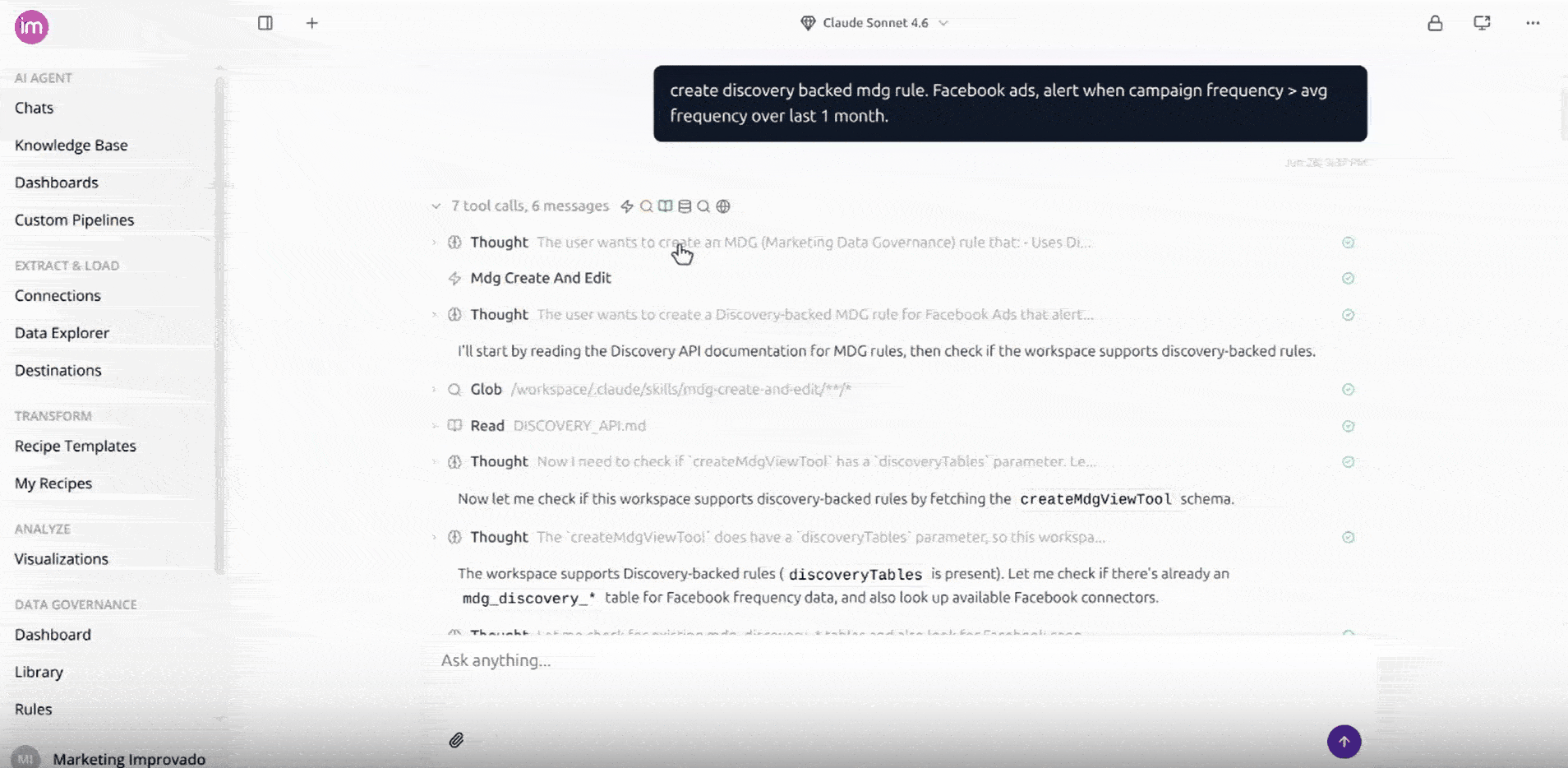Click the Marketing Improvado workspace selector
Viewport: 1568px width, 768px height.
point(109,758)
